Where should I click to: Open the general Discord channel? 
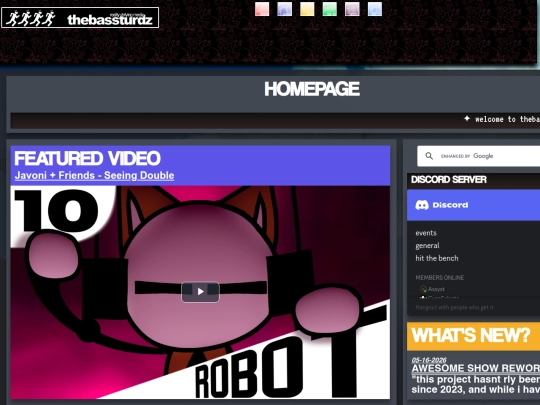[427, 246]
